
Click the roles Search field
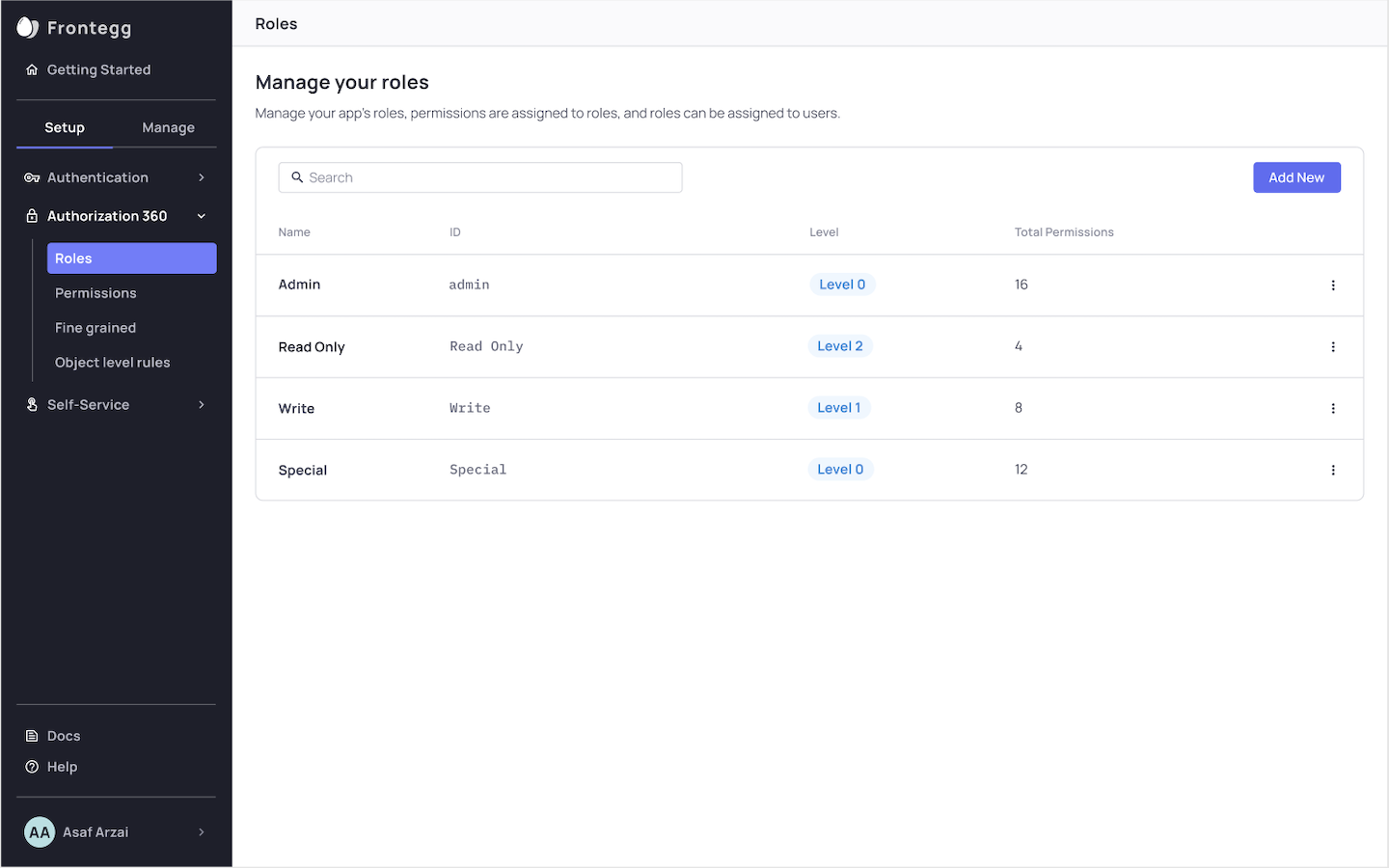(x=480, y=177)
